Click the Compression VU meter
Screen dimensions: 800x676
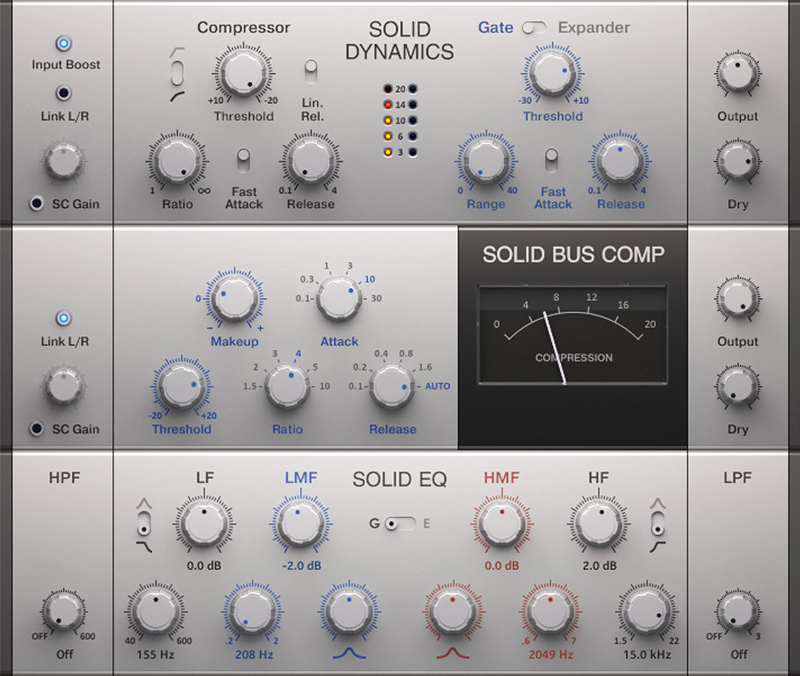point(573,334)
